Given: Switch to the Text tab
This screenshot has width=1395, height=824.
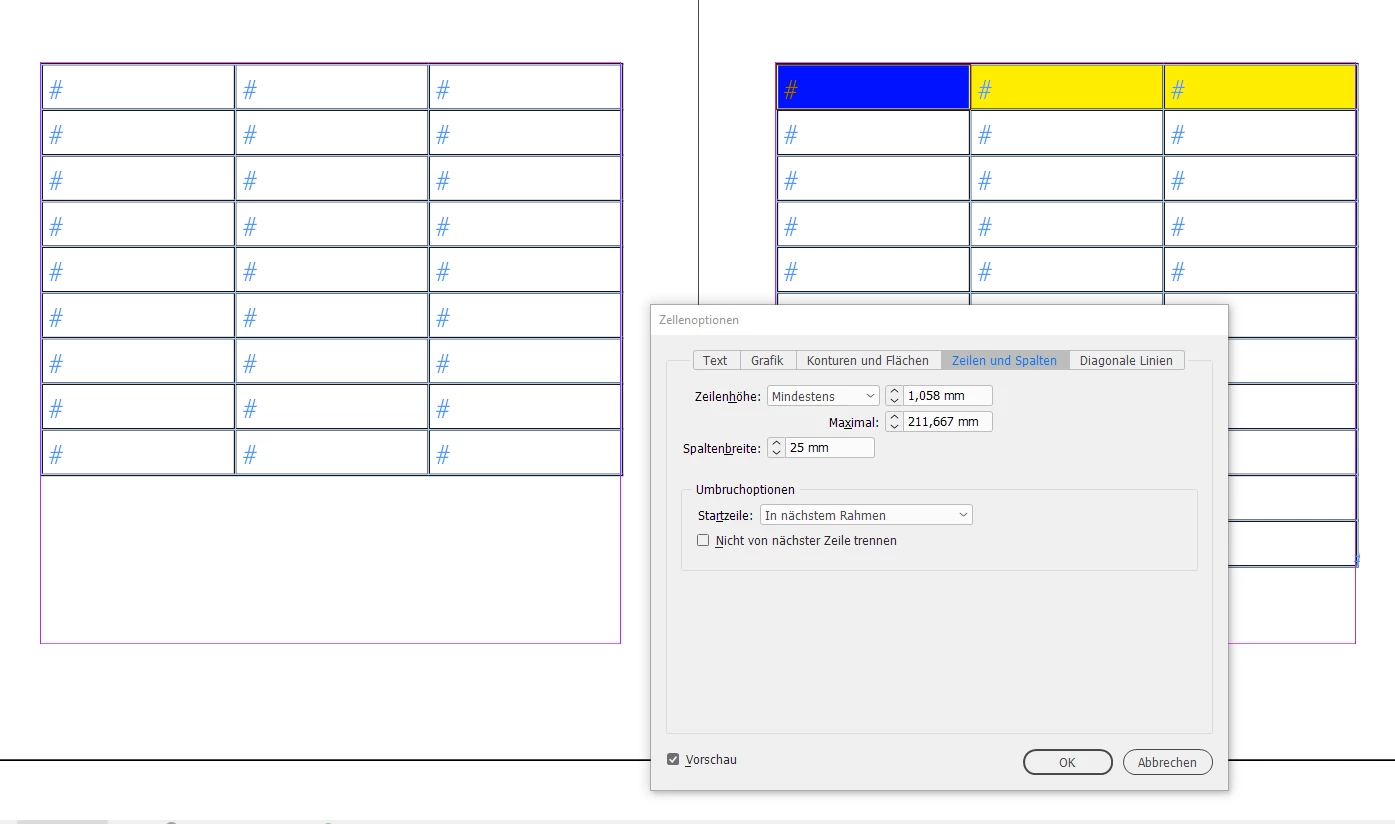Looking at the screenshot, I should point(716,360).
